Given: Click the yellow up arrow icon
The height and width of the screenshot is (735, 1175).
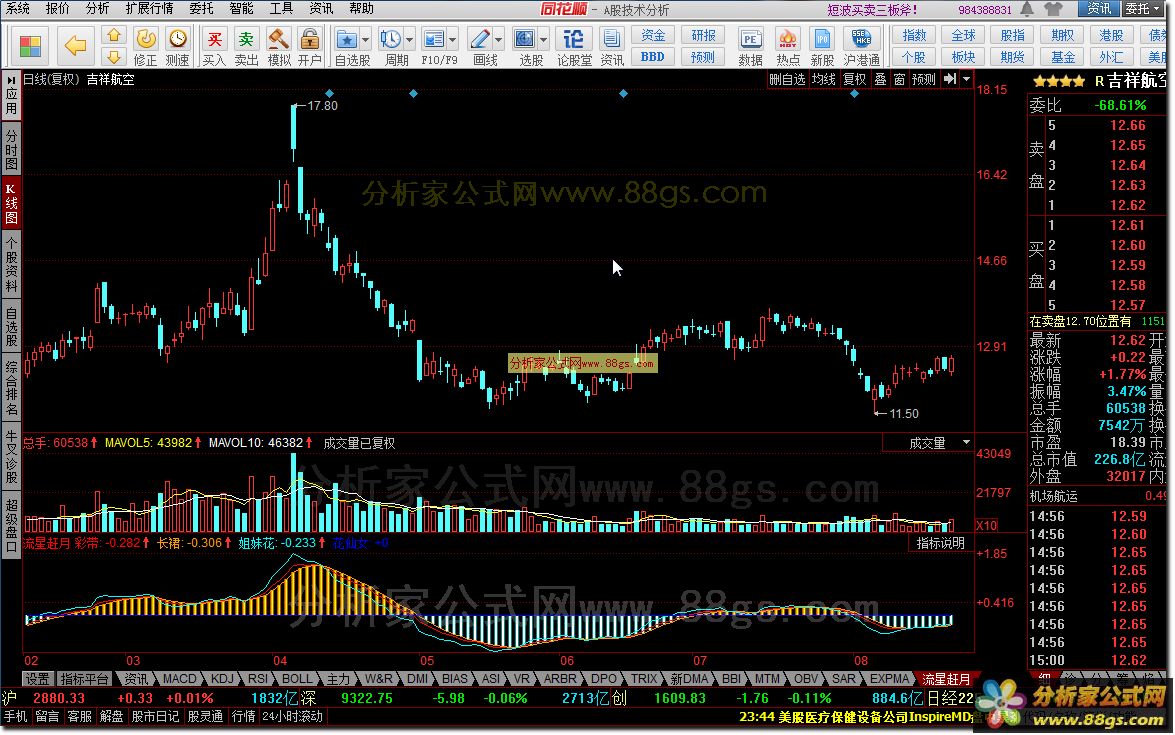Looking at the screenshot, I should point(114,35).
